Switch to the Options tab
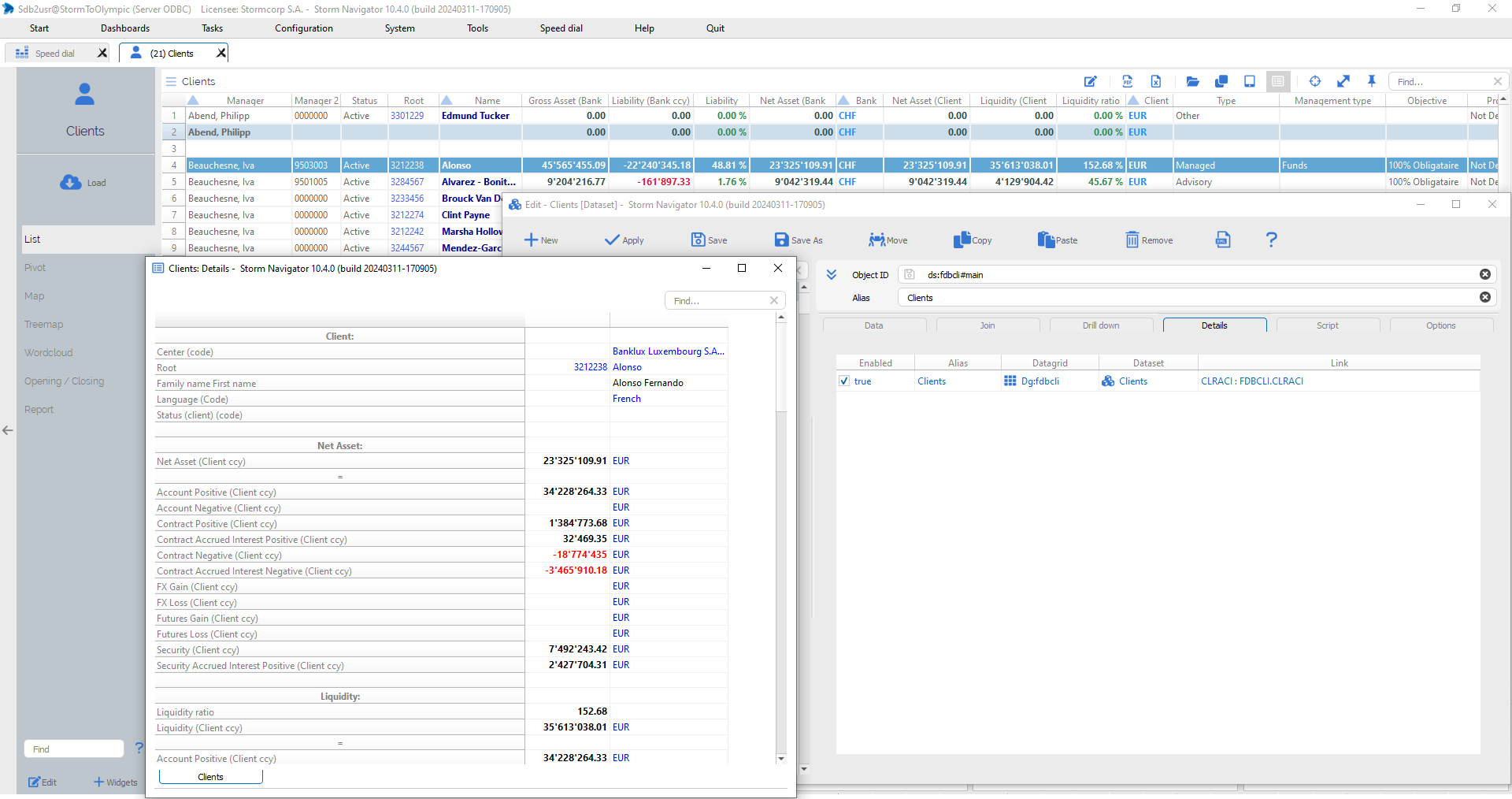This screenshot has height=799, width=1512. click(x=1441, y=325)
